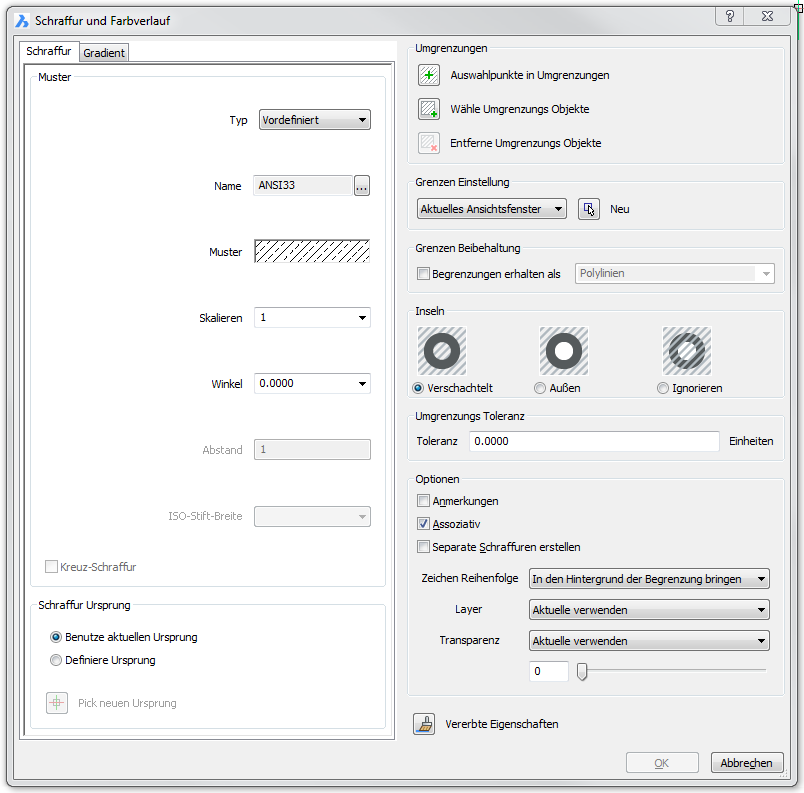Image resolution: width=804 pixels, height=793 pixels.
Task: Uncheck the Assoziativ checkbox
Action: point(424,524)
